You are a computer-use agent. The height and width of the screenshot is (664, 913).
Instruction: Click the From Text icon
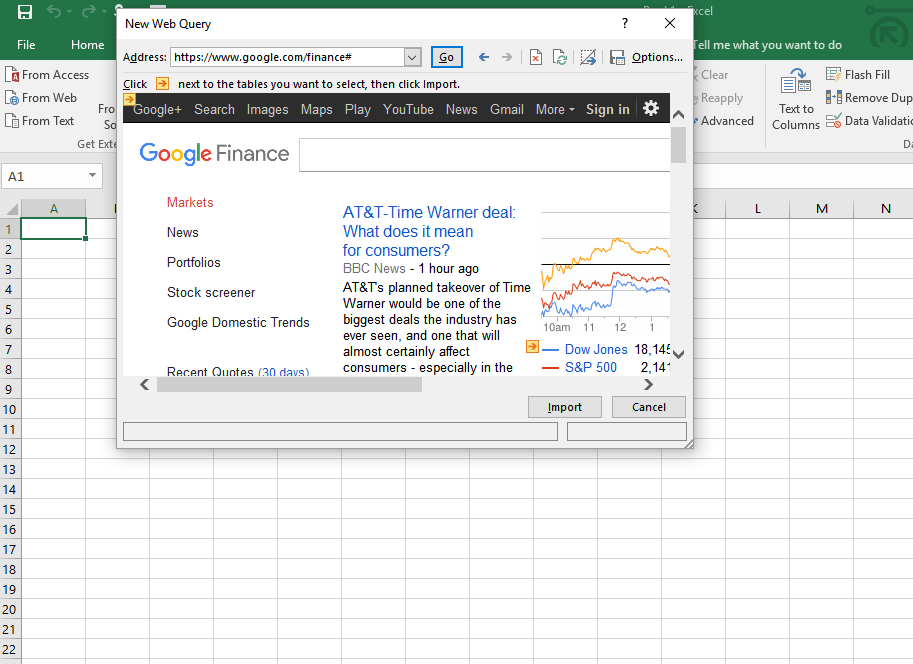[12, 121]
